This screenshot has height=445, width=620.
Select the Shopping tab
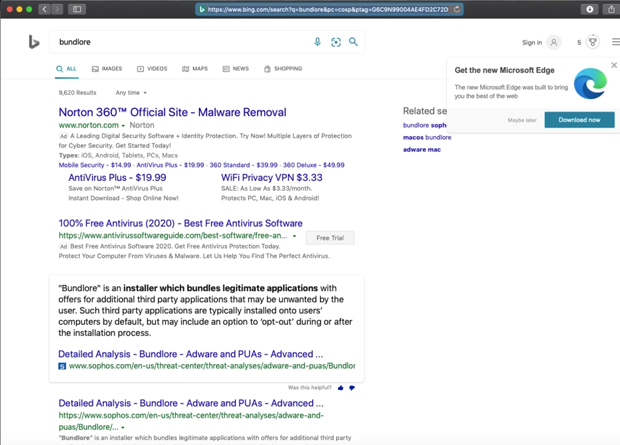click(x=283, y=69)
